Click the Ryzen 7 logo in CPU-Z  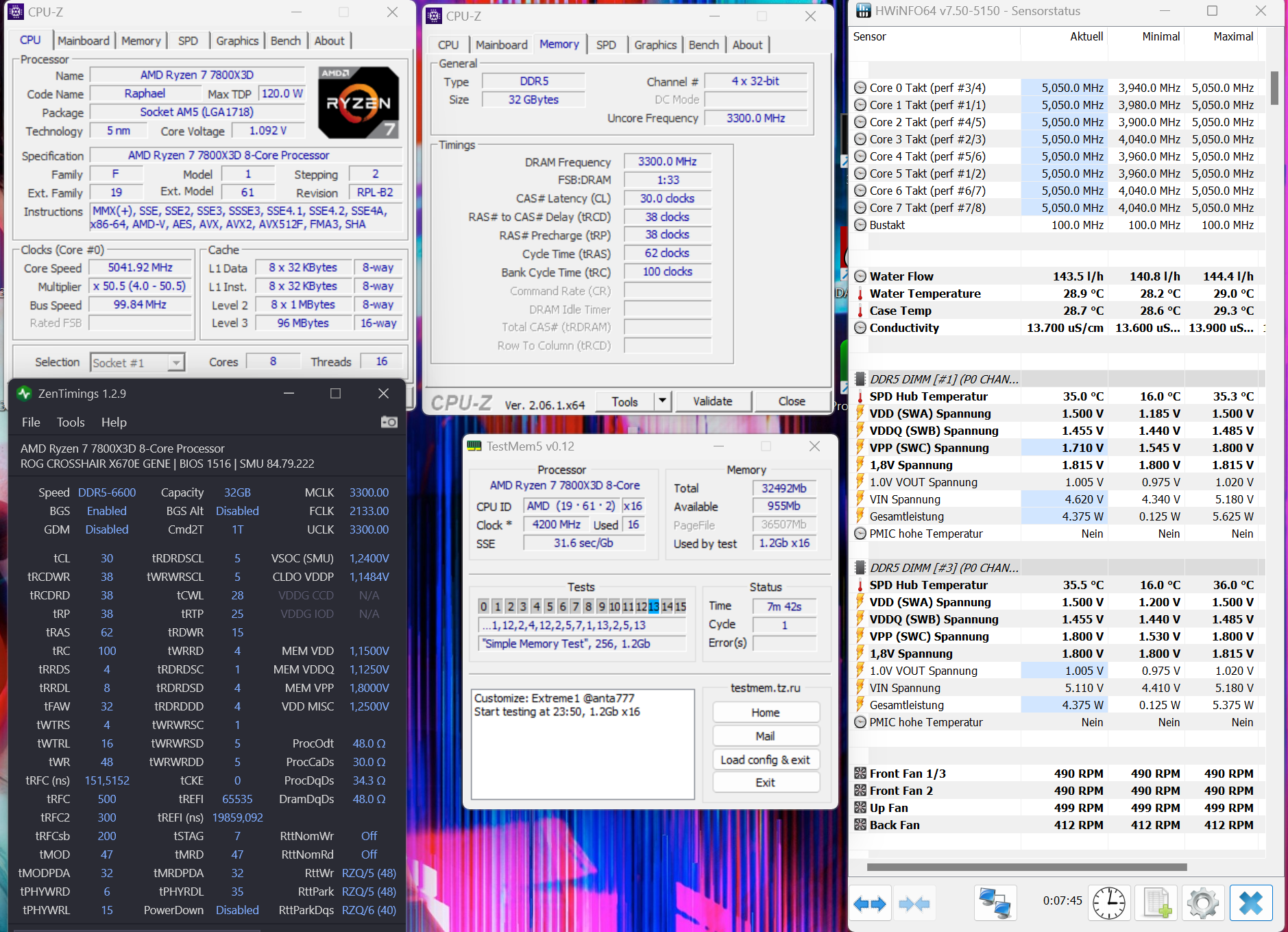[x=359, y=102]
